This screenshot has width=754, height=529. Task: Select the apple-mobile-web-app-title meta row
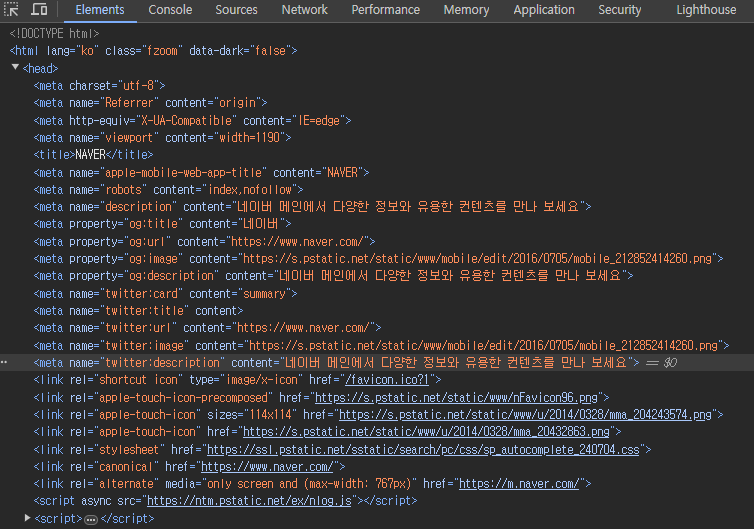(x=201, y=172)
